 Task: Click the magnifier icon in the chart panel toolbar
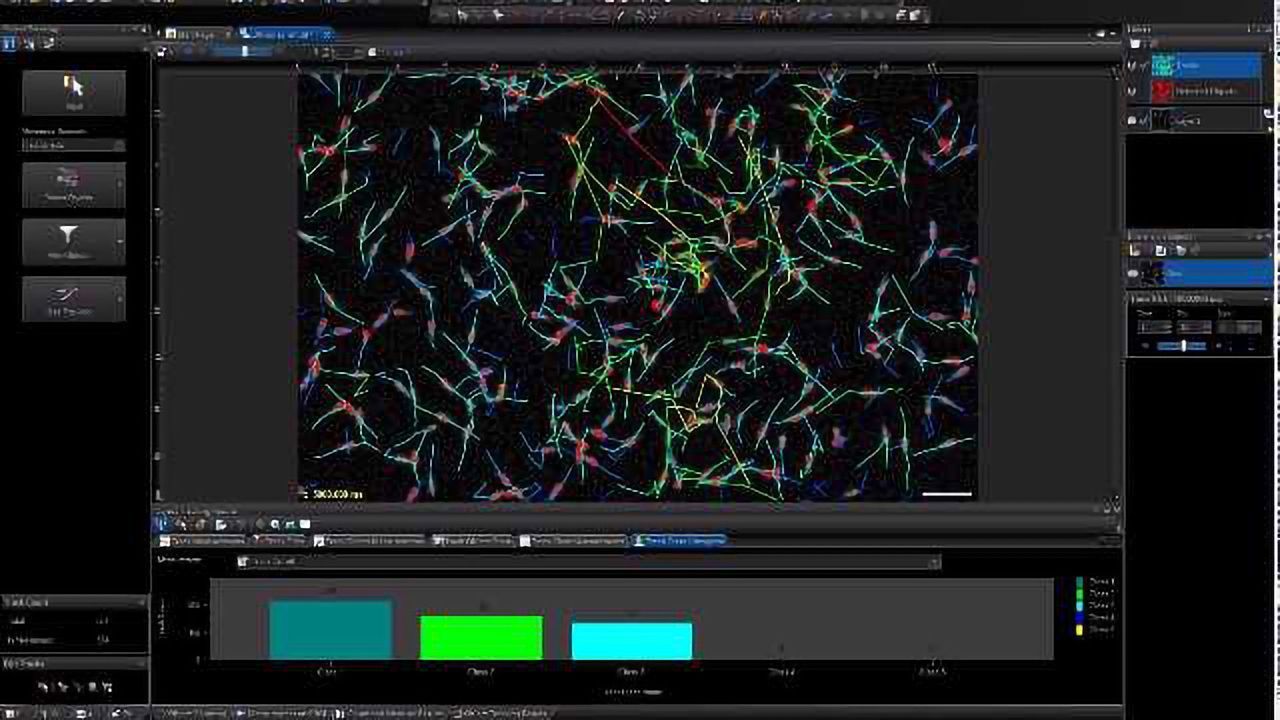[x=274, y=523]
